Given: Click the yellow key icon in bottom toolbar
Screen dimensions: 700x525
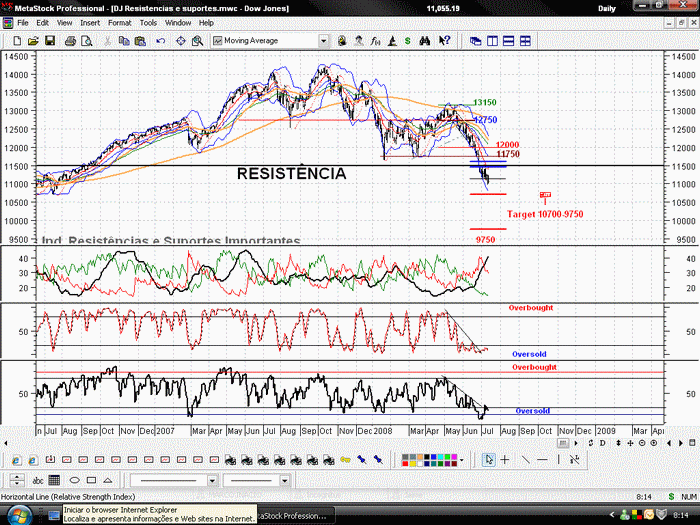Looking at the screenshot, I should tap(345, 459).
